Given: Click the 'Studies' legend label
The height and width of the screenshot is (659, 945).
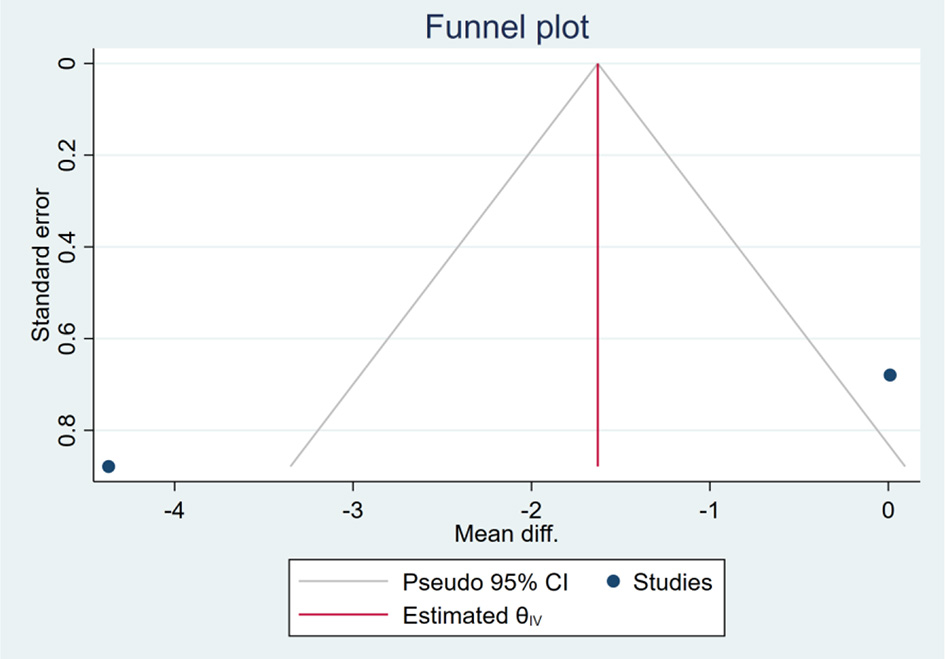Looking at the screenshot, I should click(672, 581).
